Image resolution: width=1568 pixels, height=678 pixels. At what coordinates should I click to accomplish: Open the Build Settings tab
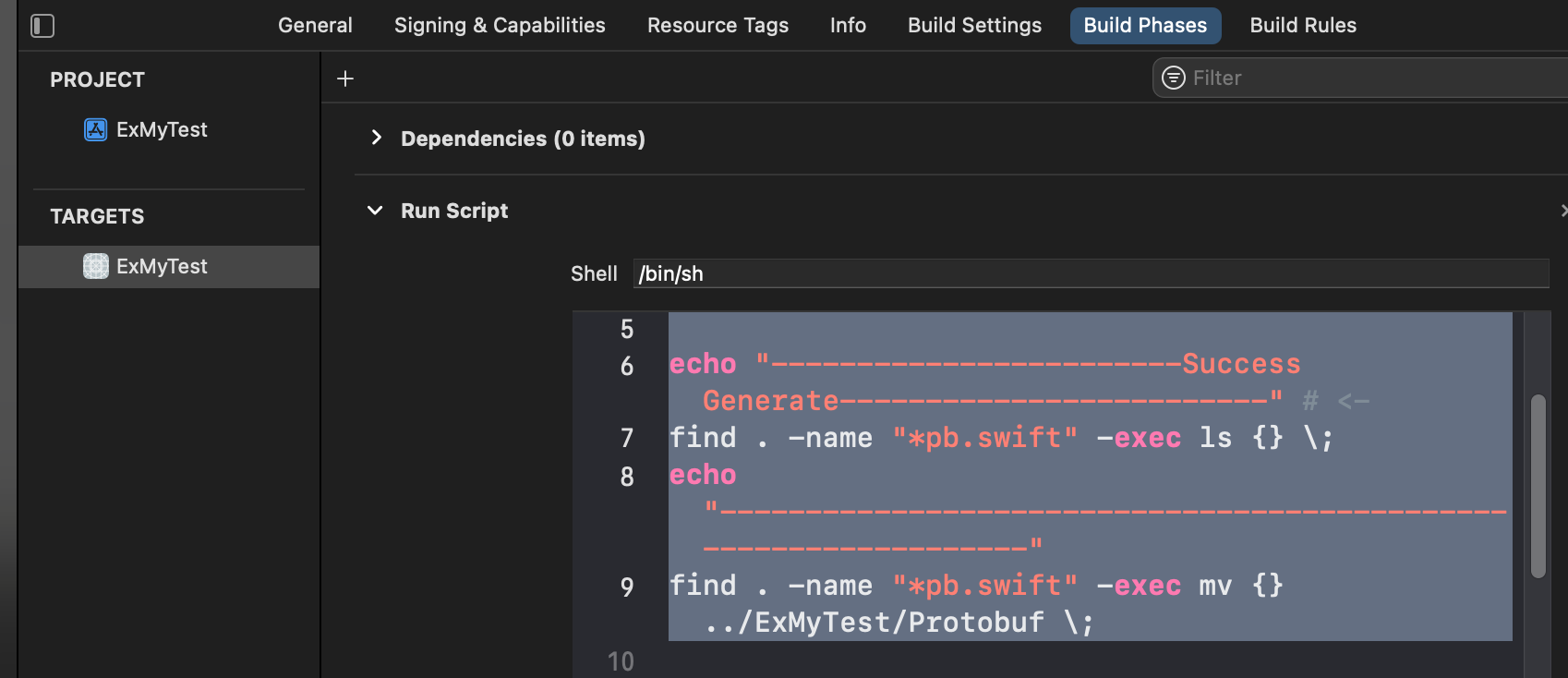pos(974,26)
